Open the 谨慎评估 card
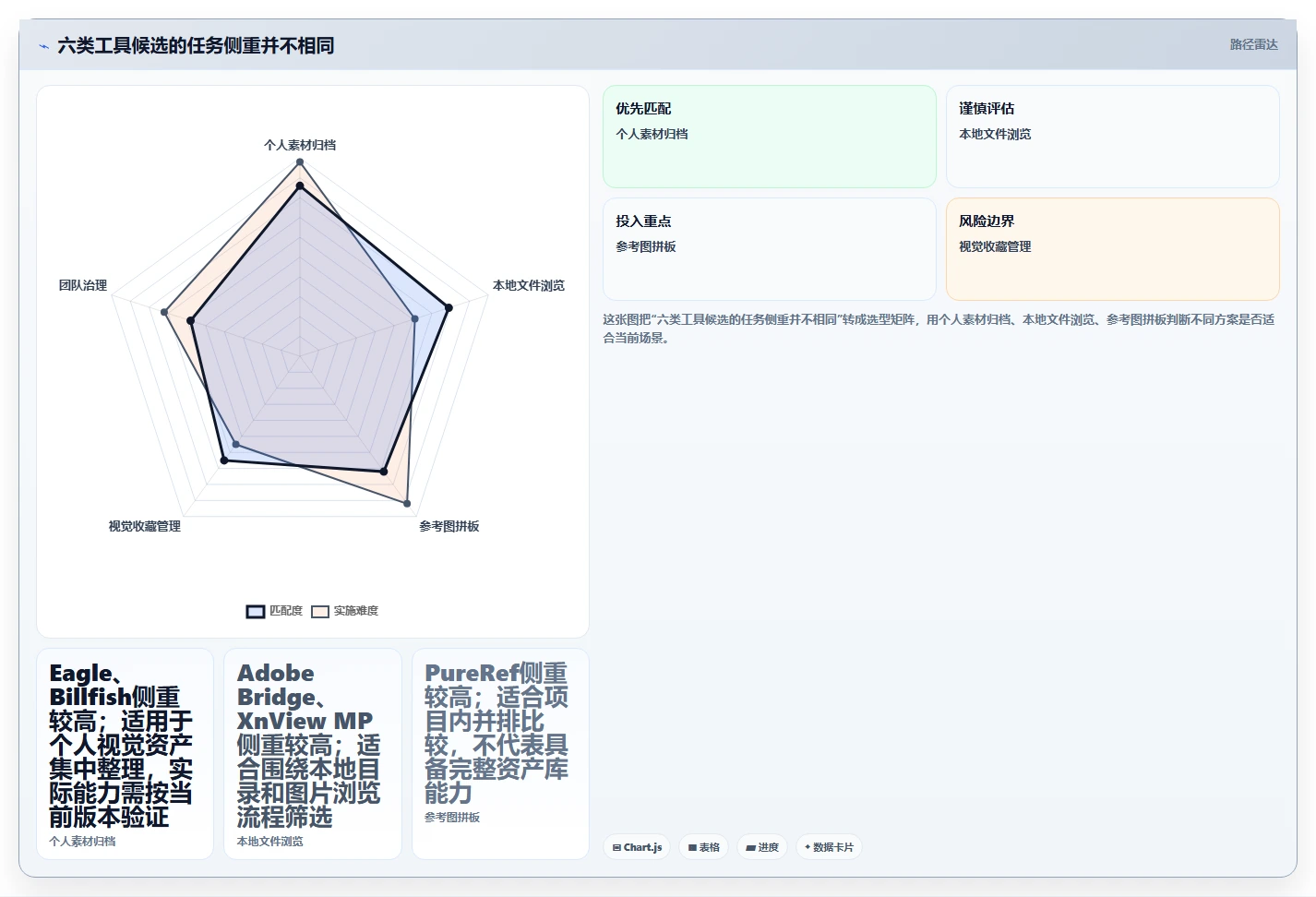Screen dimensions: 1316x897 tap(1113, 137)
